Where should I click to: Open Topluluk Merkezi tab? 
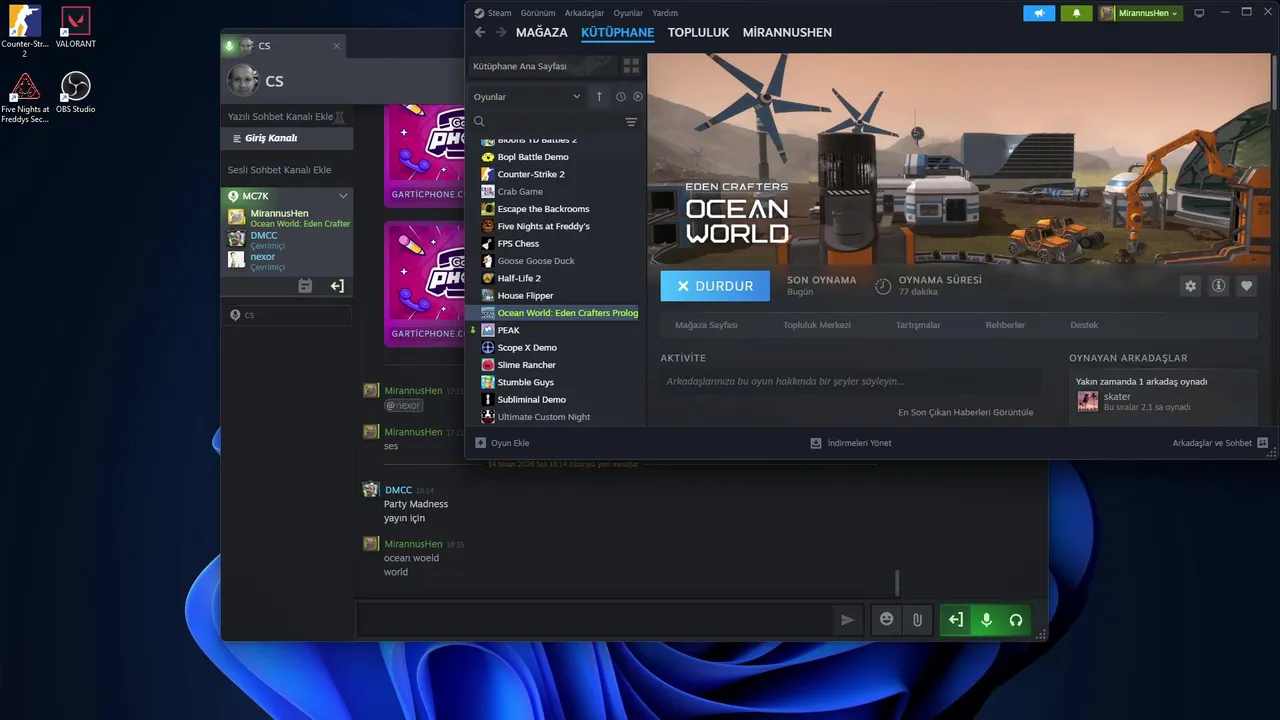pyautogui.click(x=817, y=325)
